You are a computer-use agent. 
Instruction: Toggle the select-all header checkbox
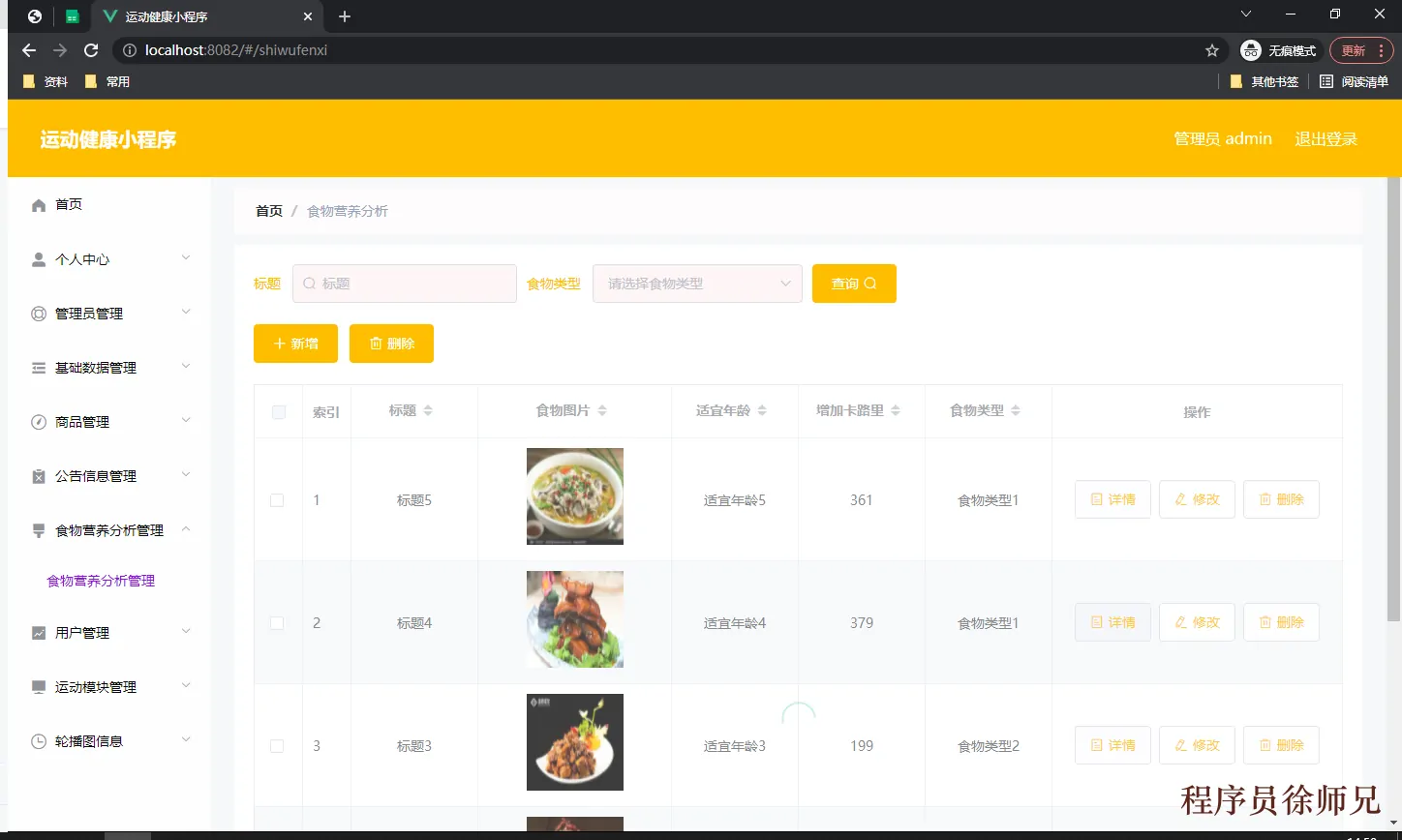point(279,411)
